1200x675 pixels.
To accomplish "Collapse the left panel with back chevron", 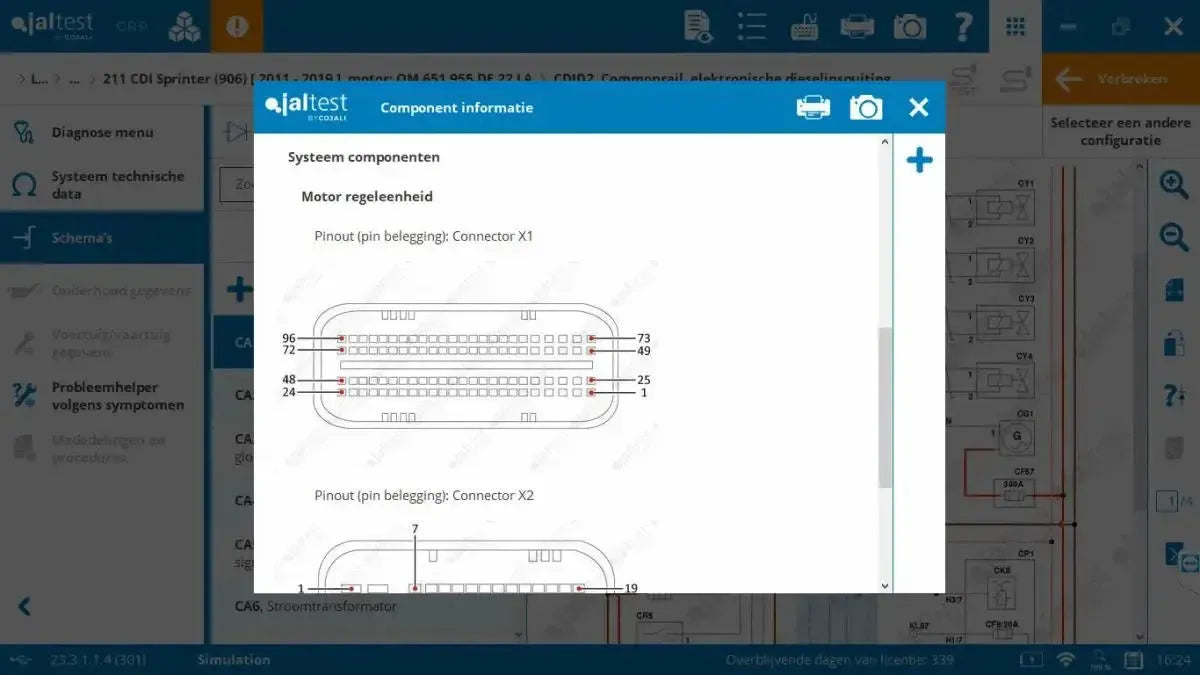I will [22, 605].
